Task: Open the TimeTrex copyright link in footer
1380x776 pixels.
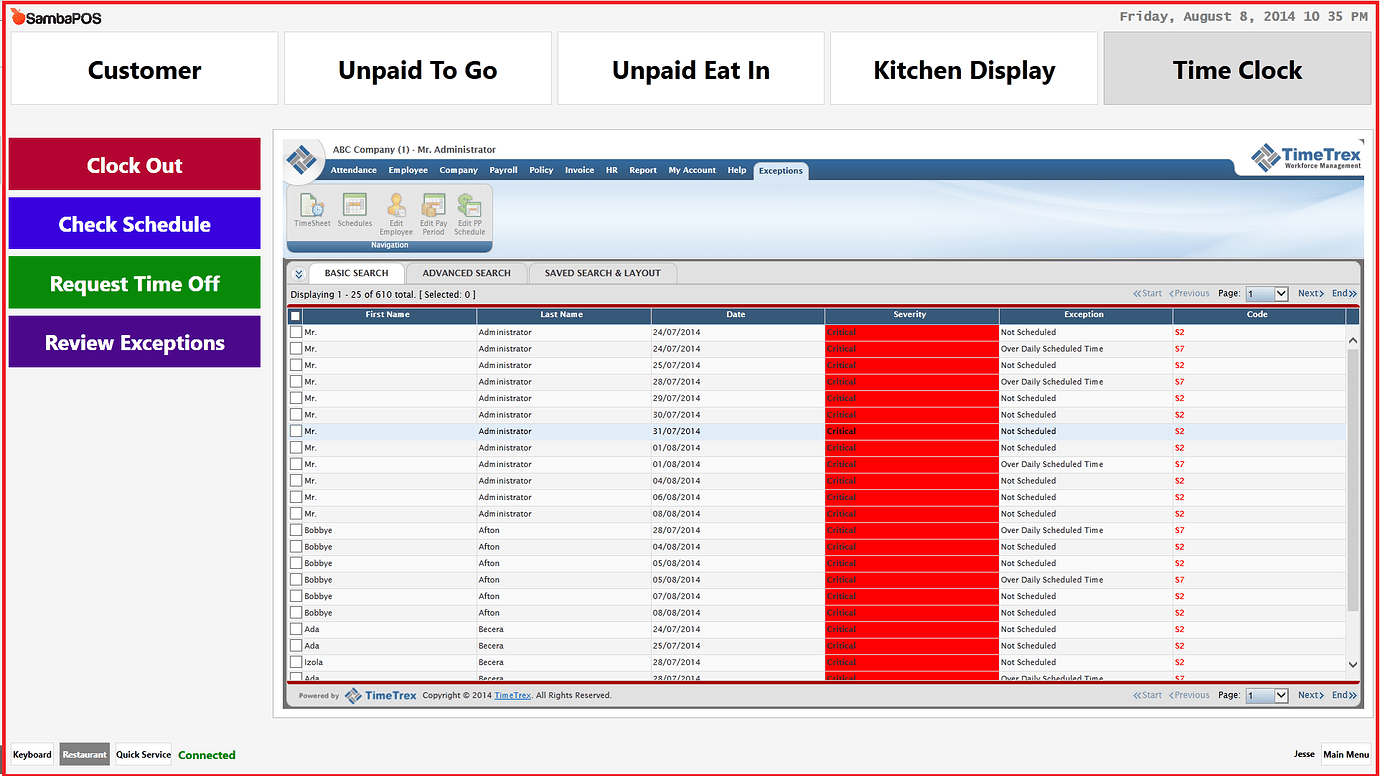Action: tap(513, 695)
